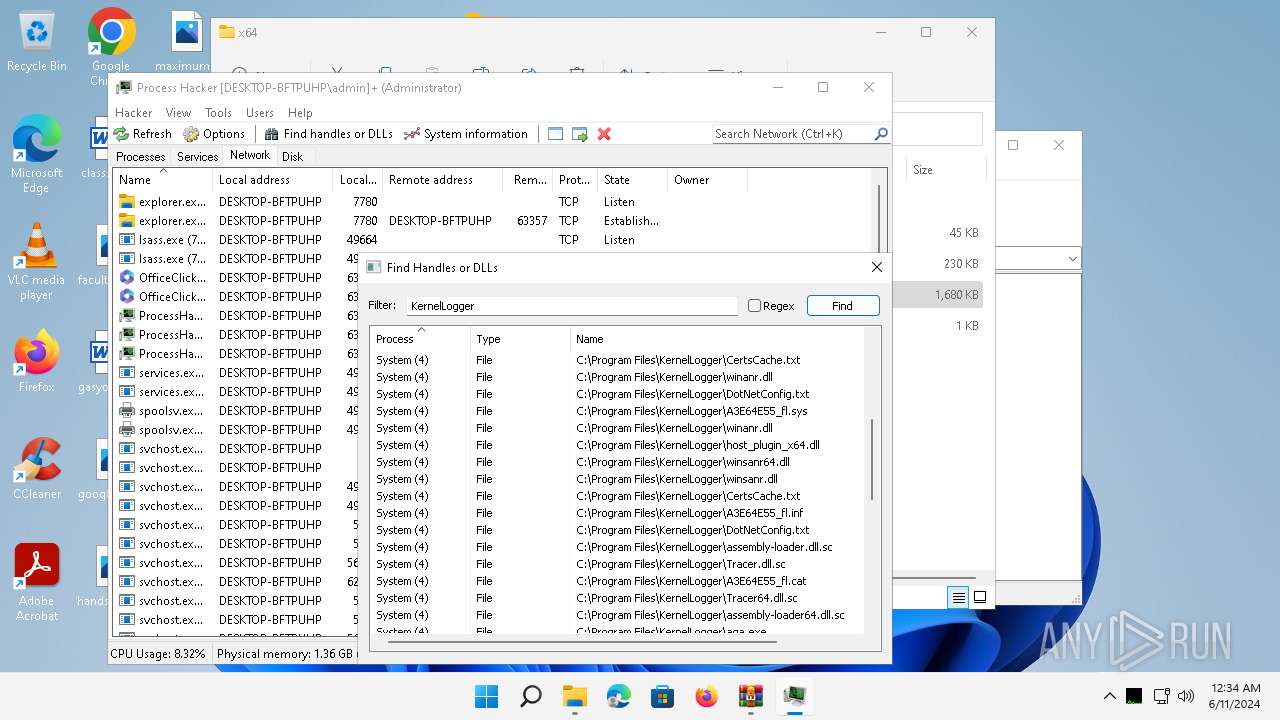Select lsass.exe row with port 49664

(430, 239)
